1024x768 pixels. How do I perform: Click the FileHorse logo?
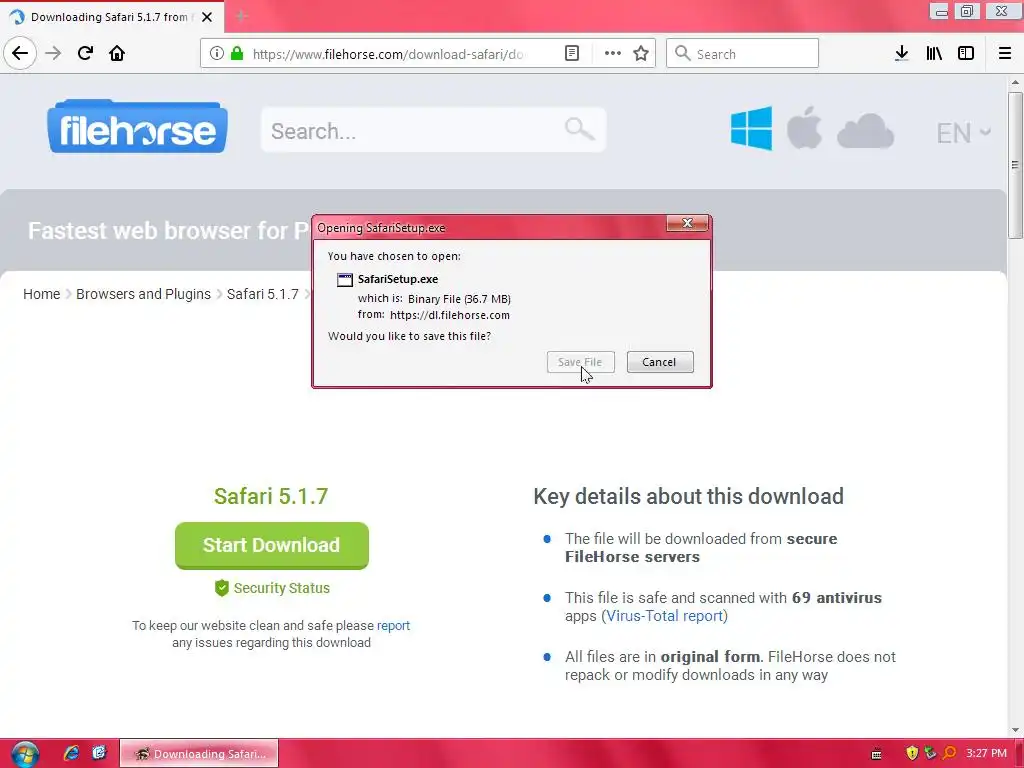[x=137, y=127]
